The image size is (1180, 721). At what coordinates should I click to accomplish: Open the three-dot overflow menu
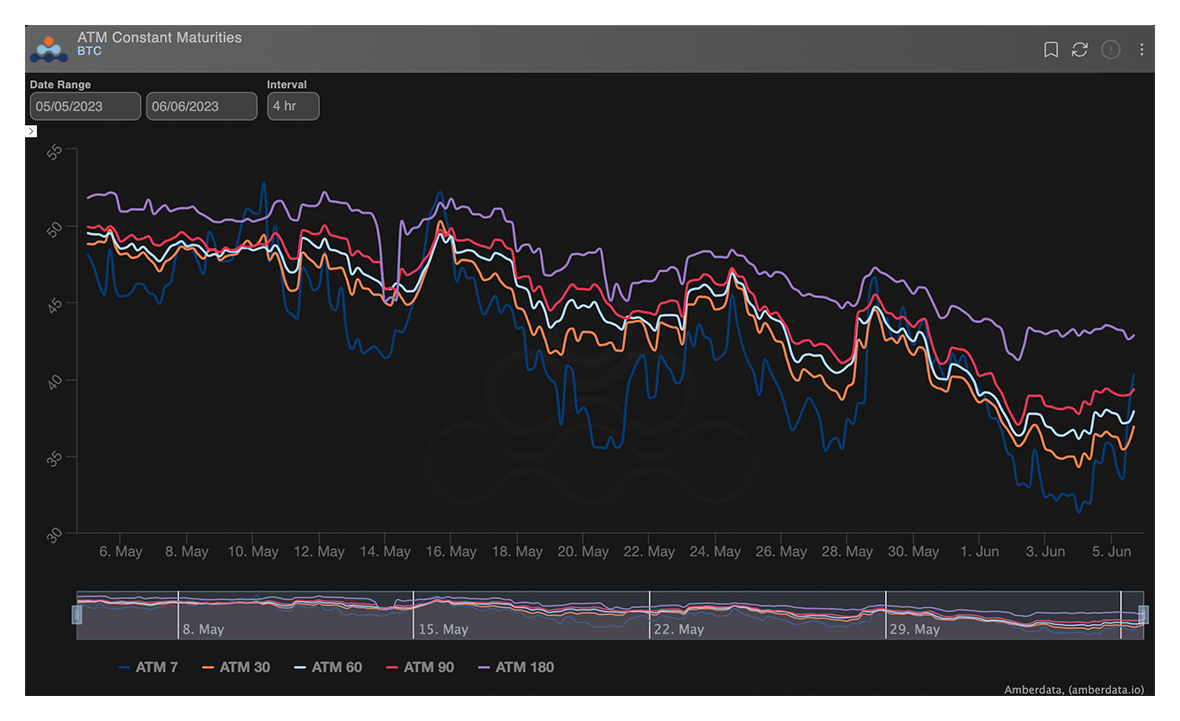pyautogui.click(x=1141, y=49)
